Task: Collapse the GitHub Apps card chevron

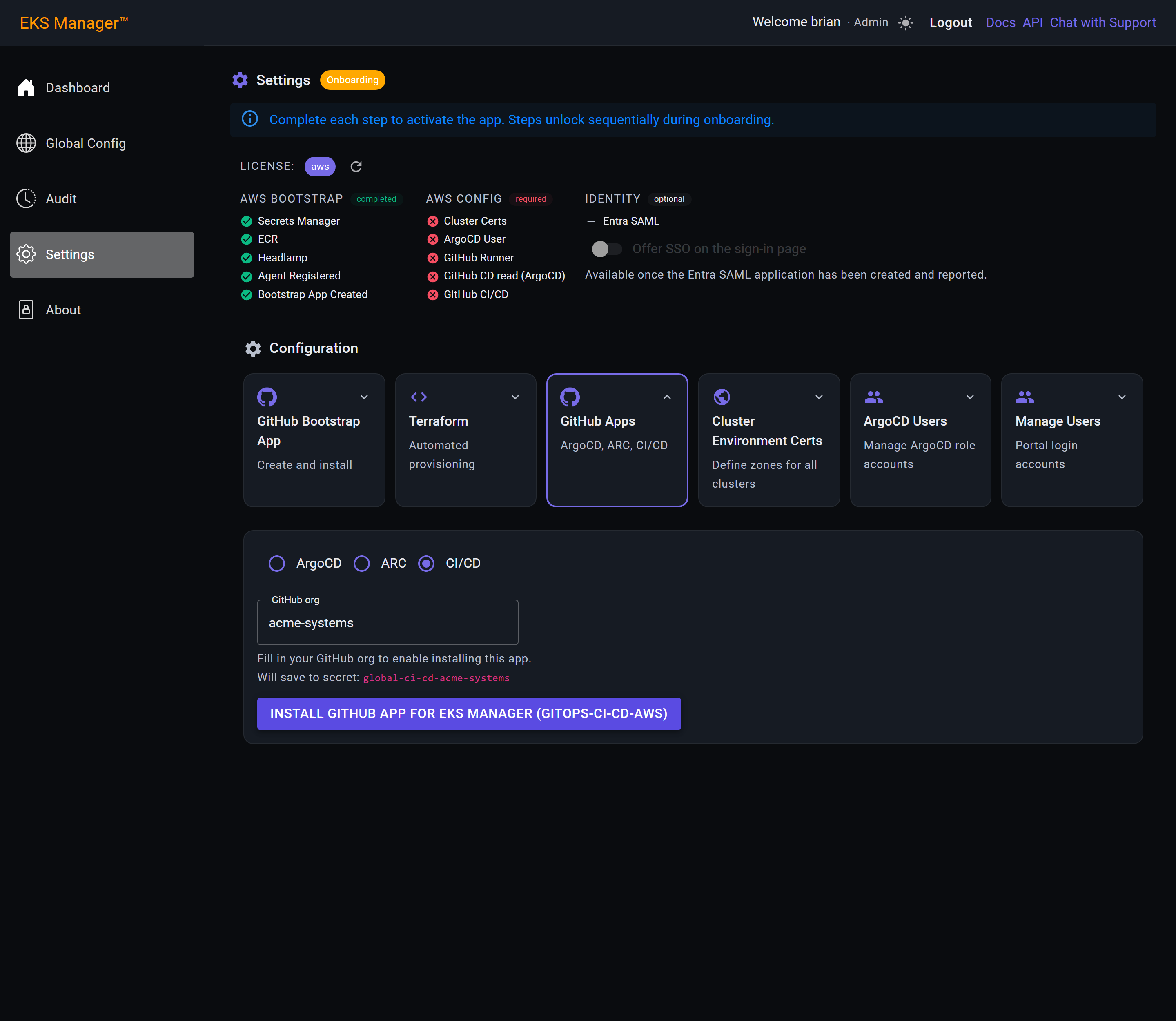Action: point(667,397)
